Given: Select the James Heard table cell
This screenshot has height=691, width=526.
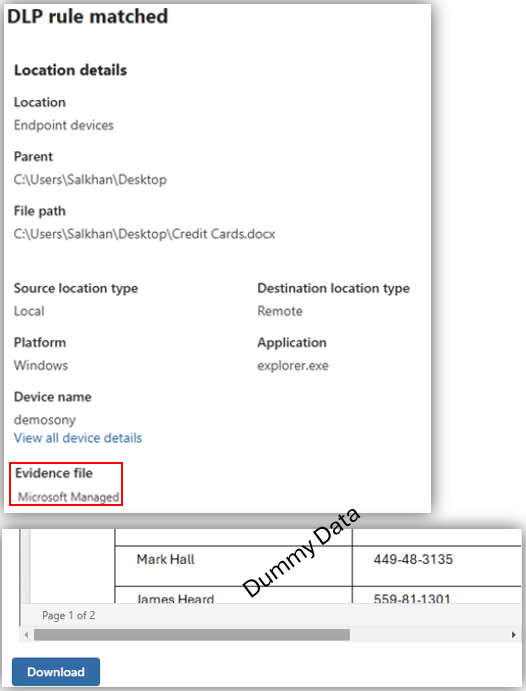Looking at the screenshot, I should [233, 595].
